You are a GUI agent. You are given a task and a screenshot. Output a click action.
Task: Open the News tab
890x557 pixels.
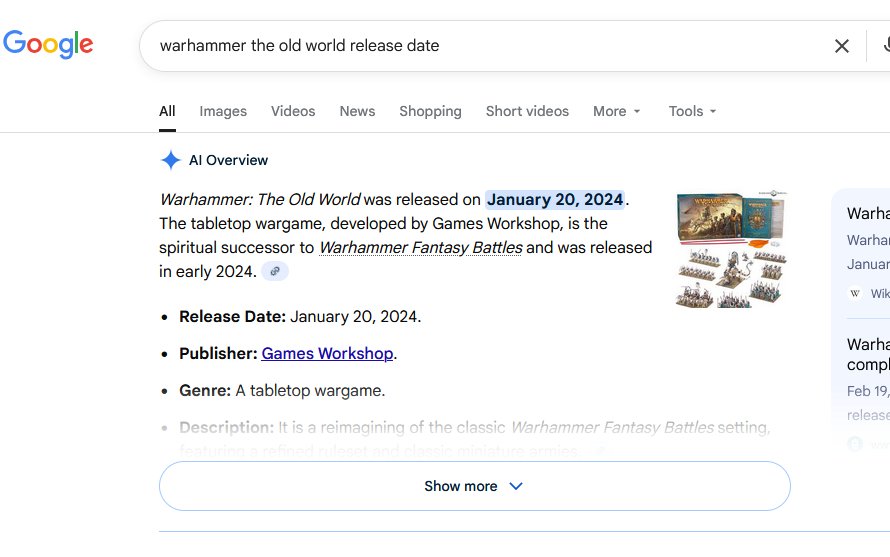[357, 111]
